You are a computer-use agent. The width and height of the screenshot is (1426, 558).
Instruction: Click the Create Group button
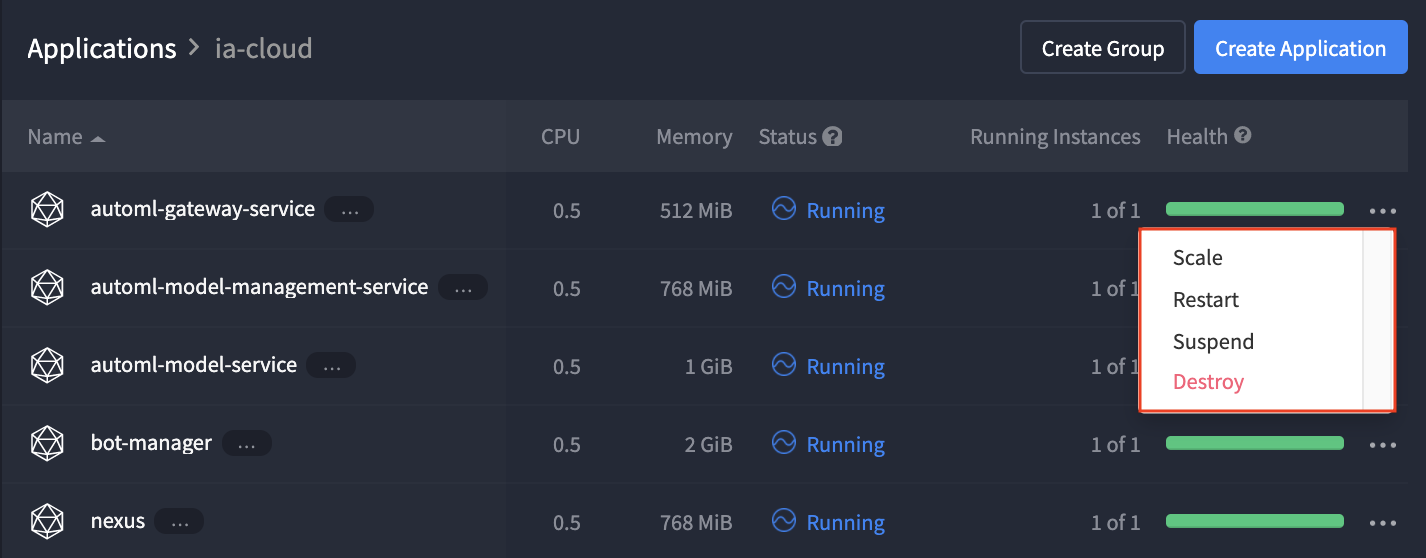pos(1103,48)
